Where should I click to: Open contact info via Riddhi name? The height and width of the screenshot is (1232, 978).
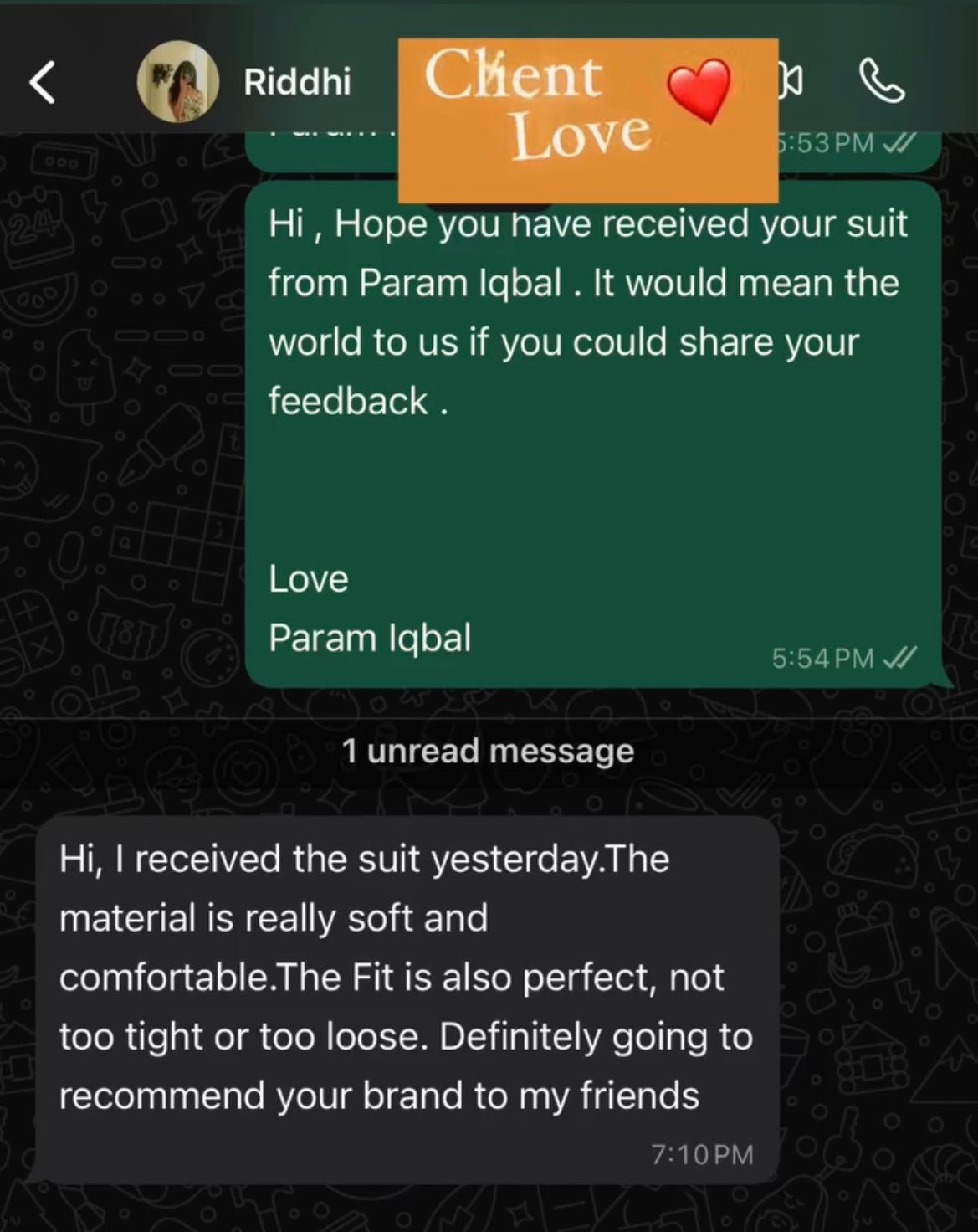(x=297, y=82)
